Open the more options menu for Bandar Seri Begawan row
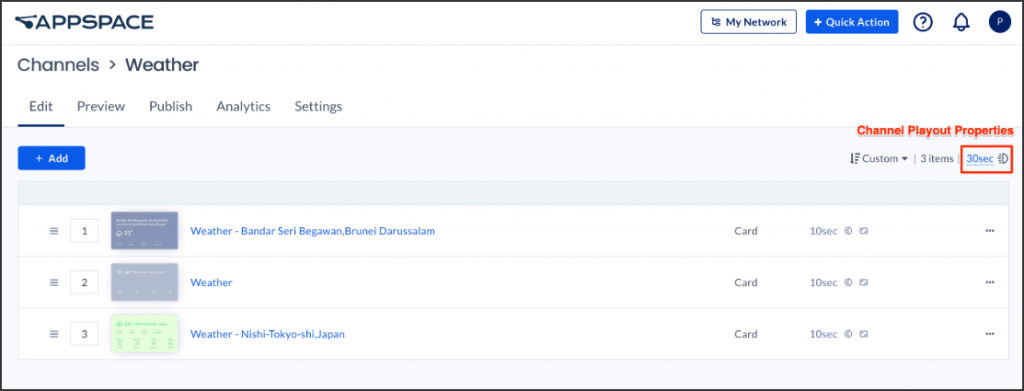 (990, 231)
